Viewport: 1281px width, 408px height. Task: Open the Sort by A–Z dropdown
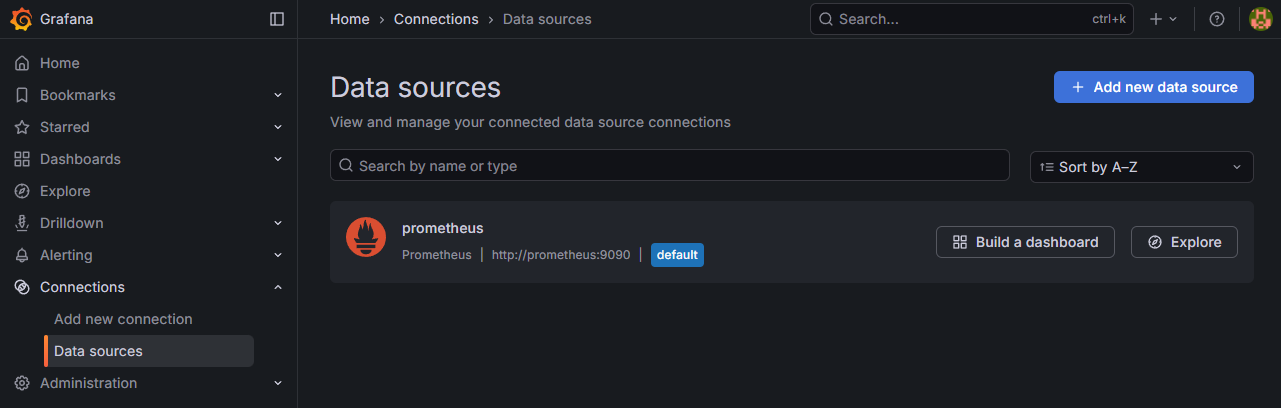point(1141,167)
